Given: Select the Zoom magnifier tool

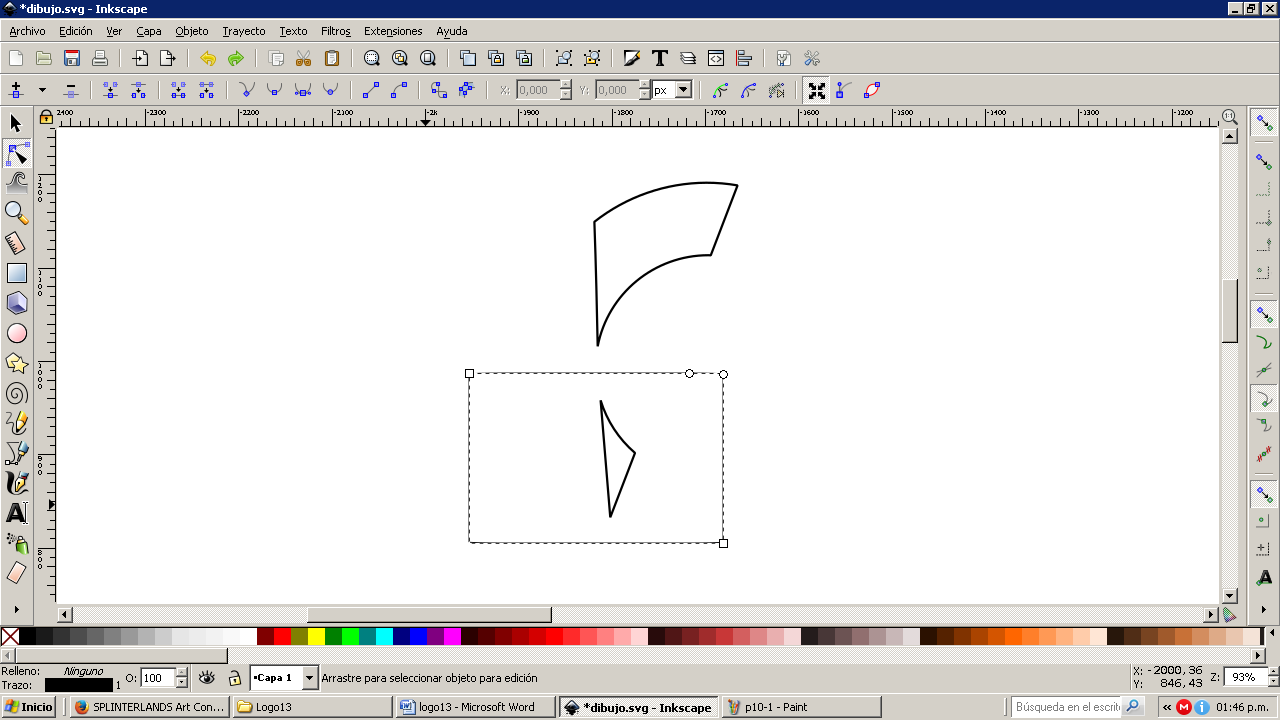Looking at the screenshot, I should pos(16,213).
